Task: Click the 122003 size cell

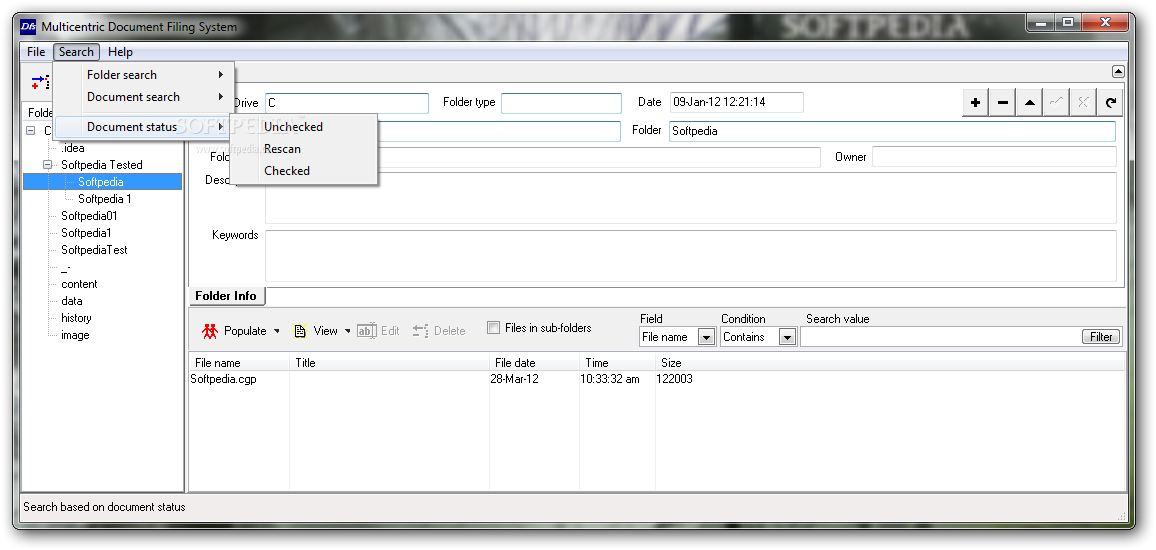Action: (x=675, y=380)
